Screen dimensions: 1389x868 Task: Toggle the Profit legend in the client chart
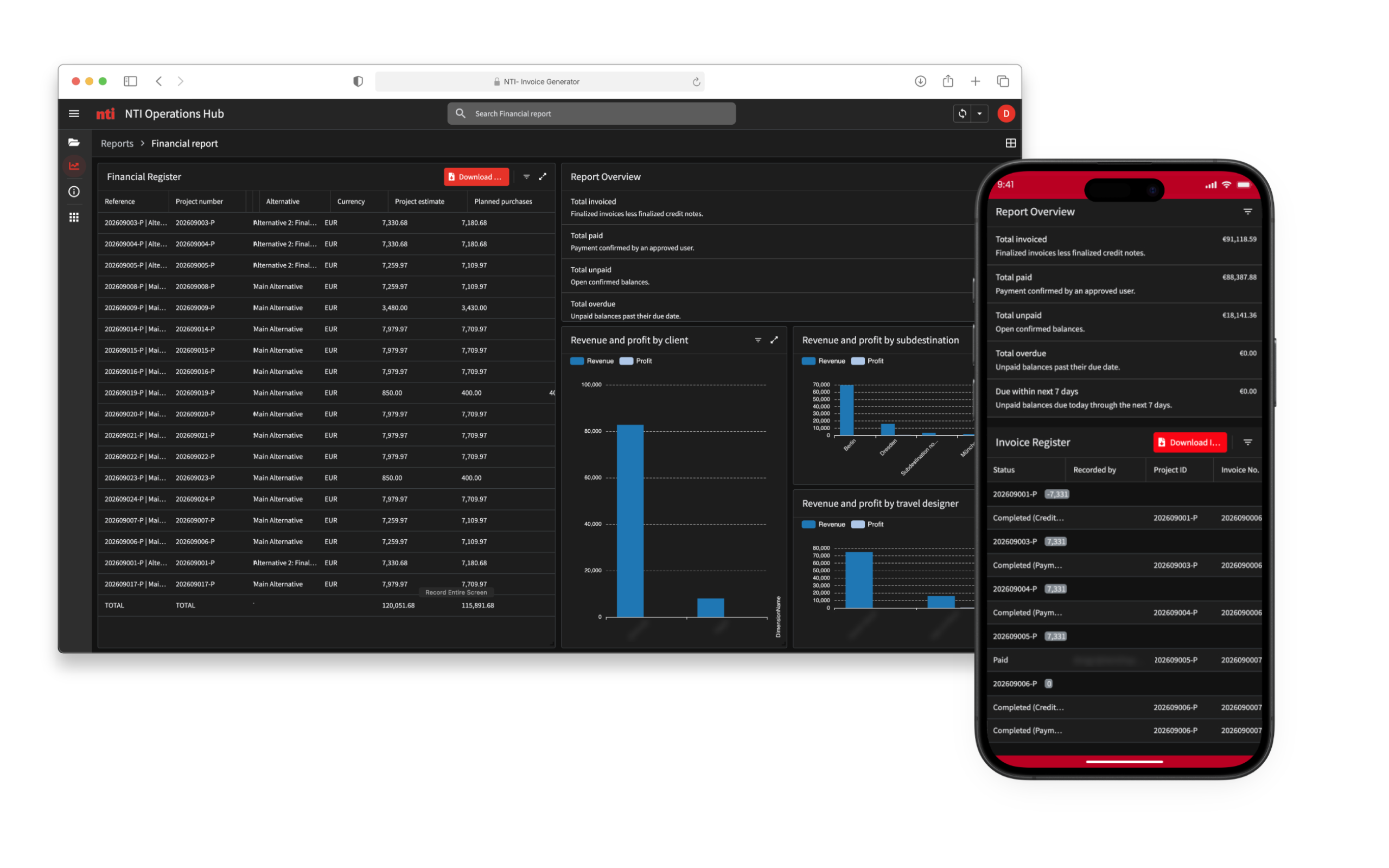[636, 361]
